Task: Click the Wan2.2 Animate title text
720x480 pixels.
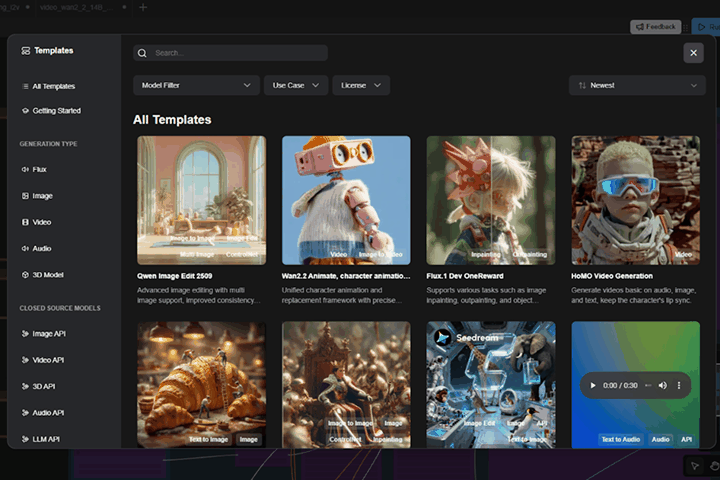Action: [x=346, y=276]
